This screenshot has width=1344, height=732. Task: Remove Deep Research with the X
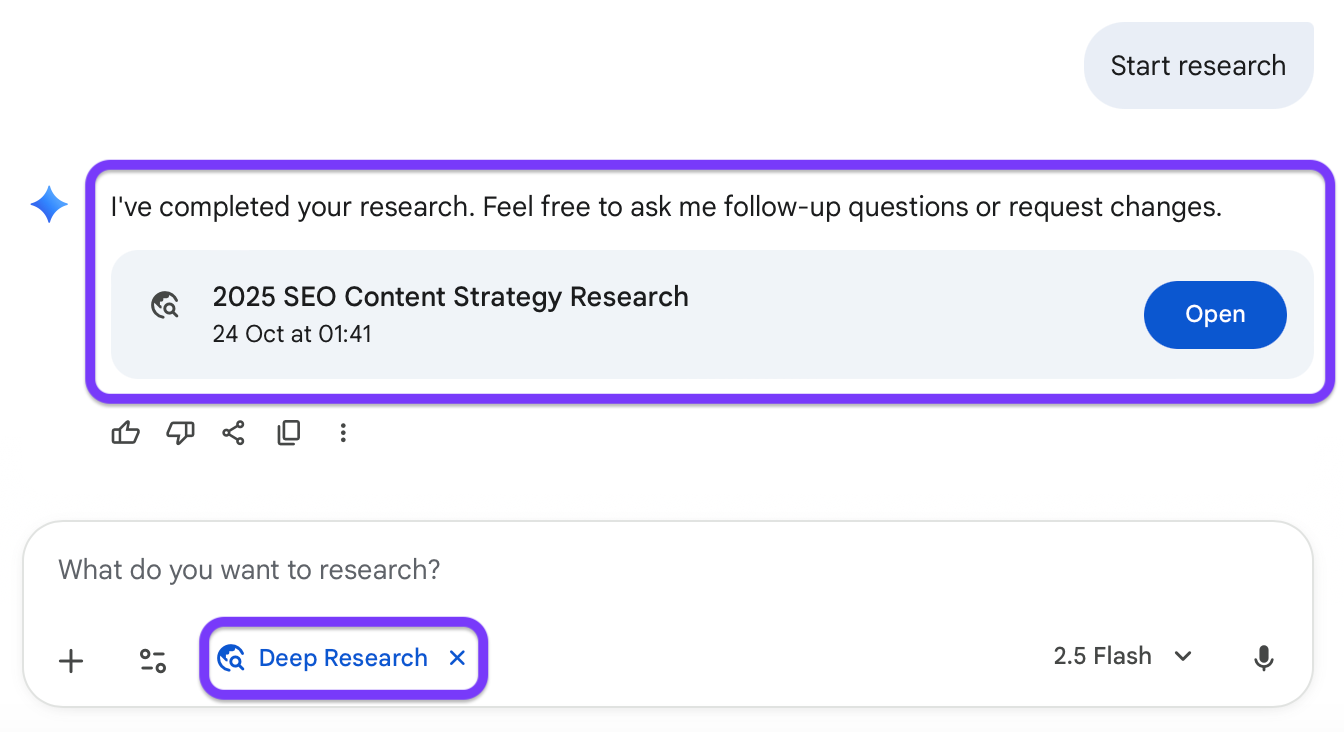pyautogui.click(x=457, y=658)
